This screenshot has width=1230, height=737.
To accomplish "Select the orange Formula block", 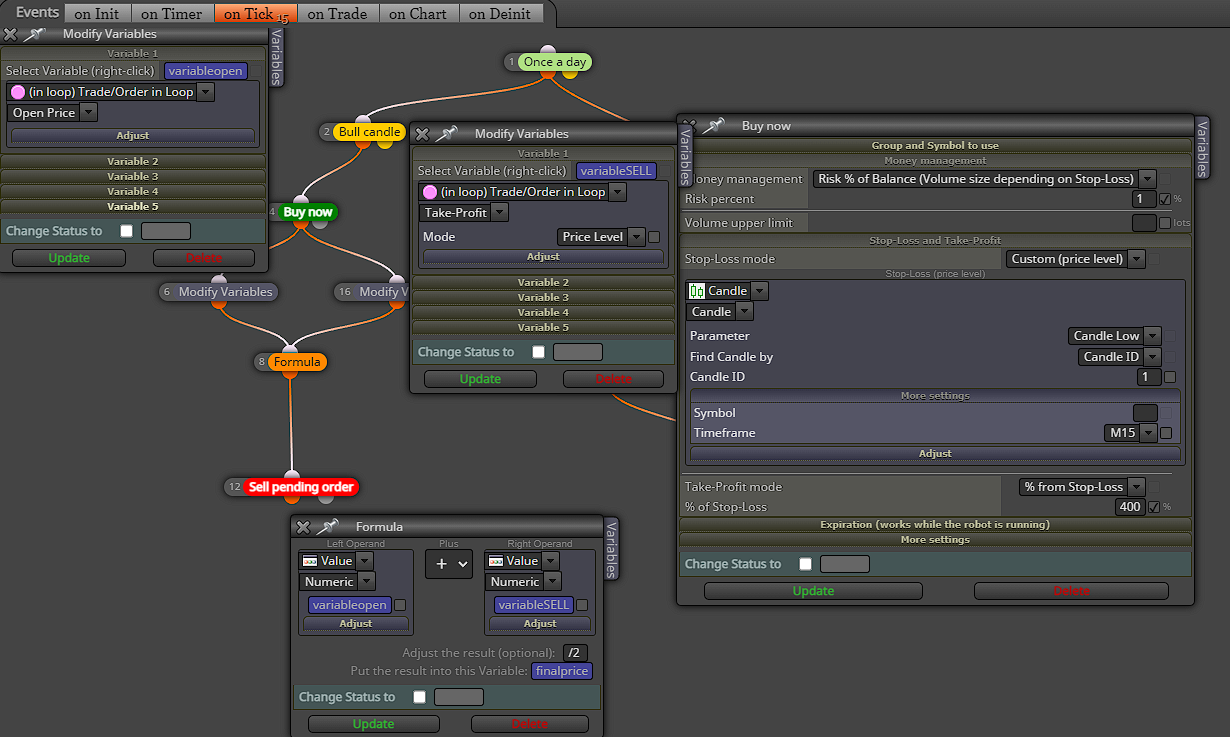I will tap(298, 362).
